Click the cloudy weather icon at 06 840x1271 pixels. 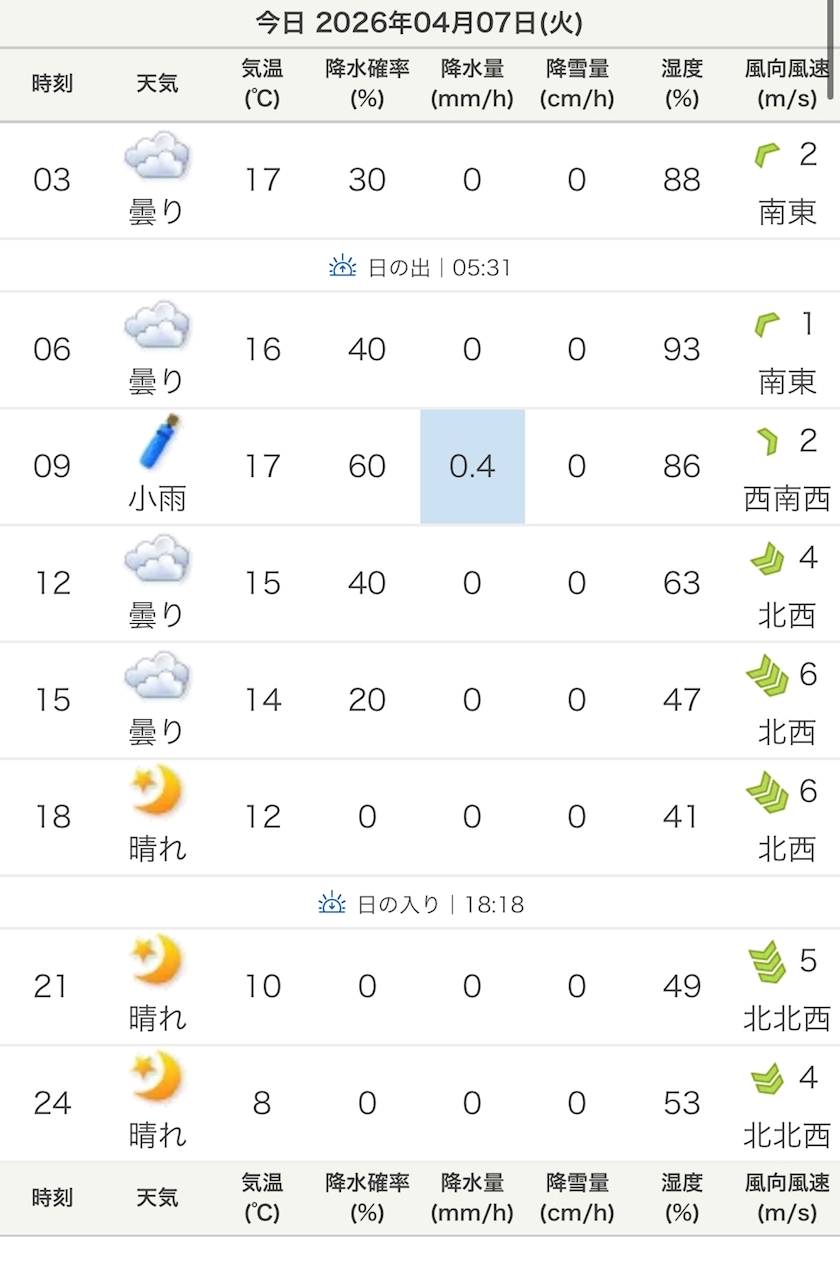coord(157,325)
